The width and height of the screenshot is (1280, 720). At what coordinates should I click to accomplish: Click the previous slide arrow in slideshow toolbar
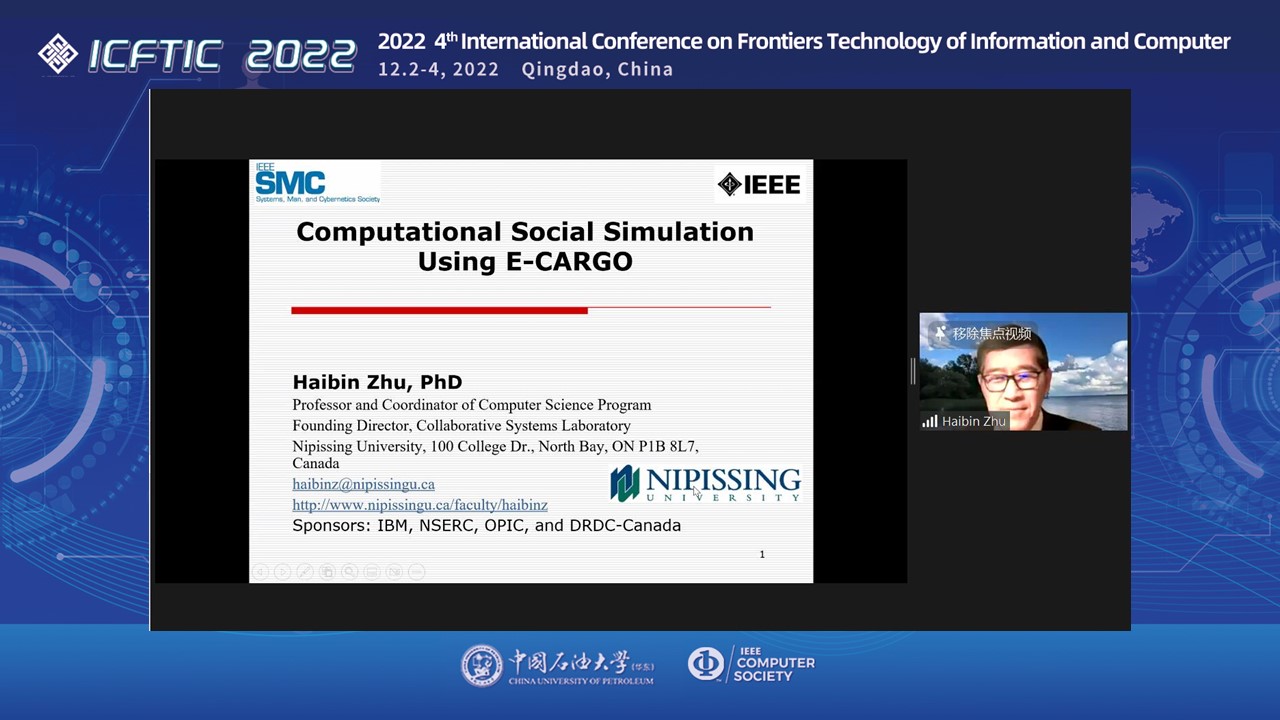click(x=260, y=572)
